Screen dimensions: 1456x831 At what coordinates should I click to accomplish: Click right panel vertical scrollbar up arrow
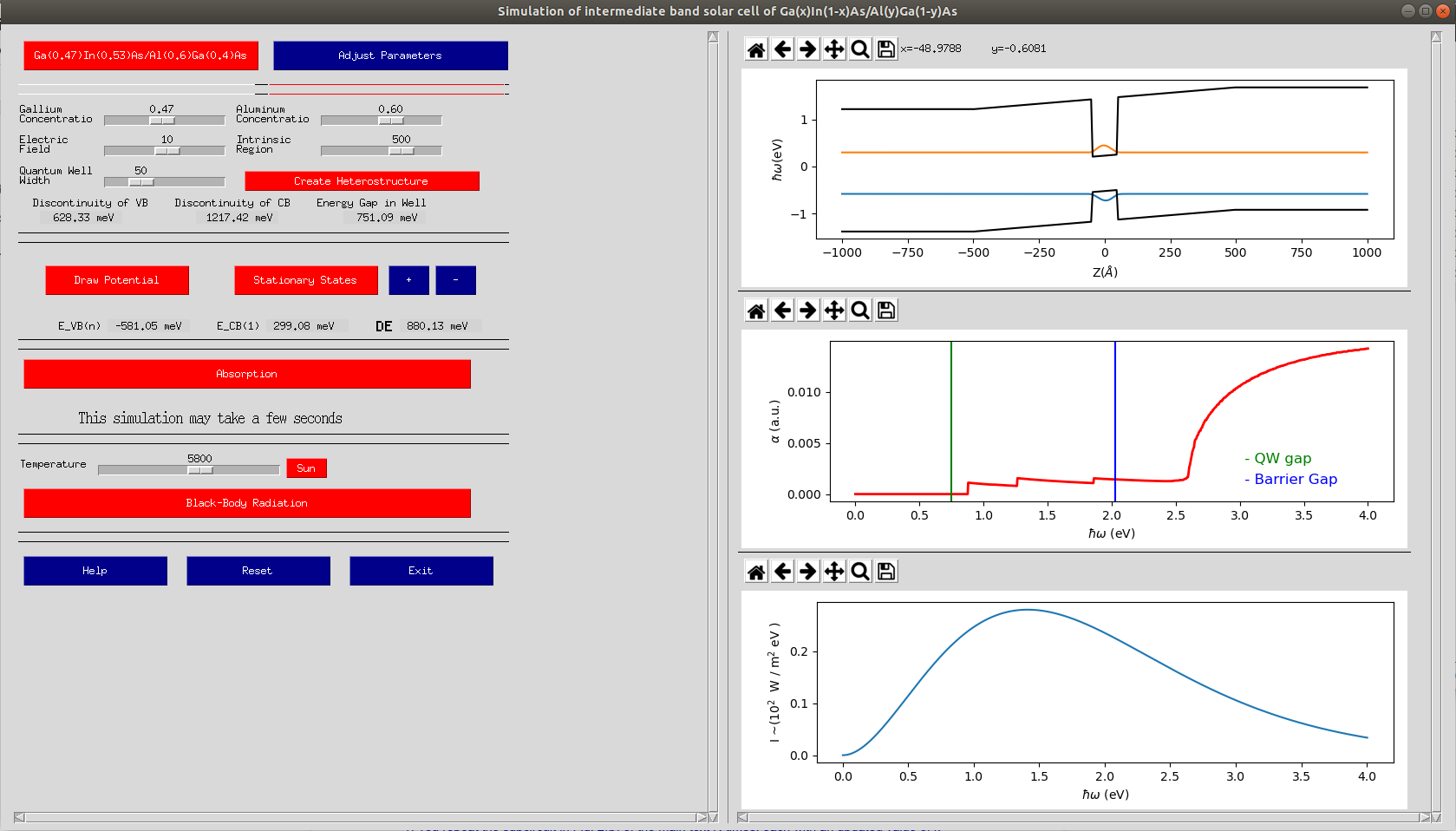1436,36
